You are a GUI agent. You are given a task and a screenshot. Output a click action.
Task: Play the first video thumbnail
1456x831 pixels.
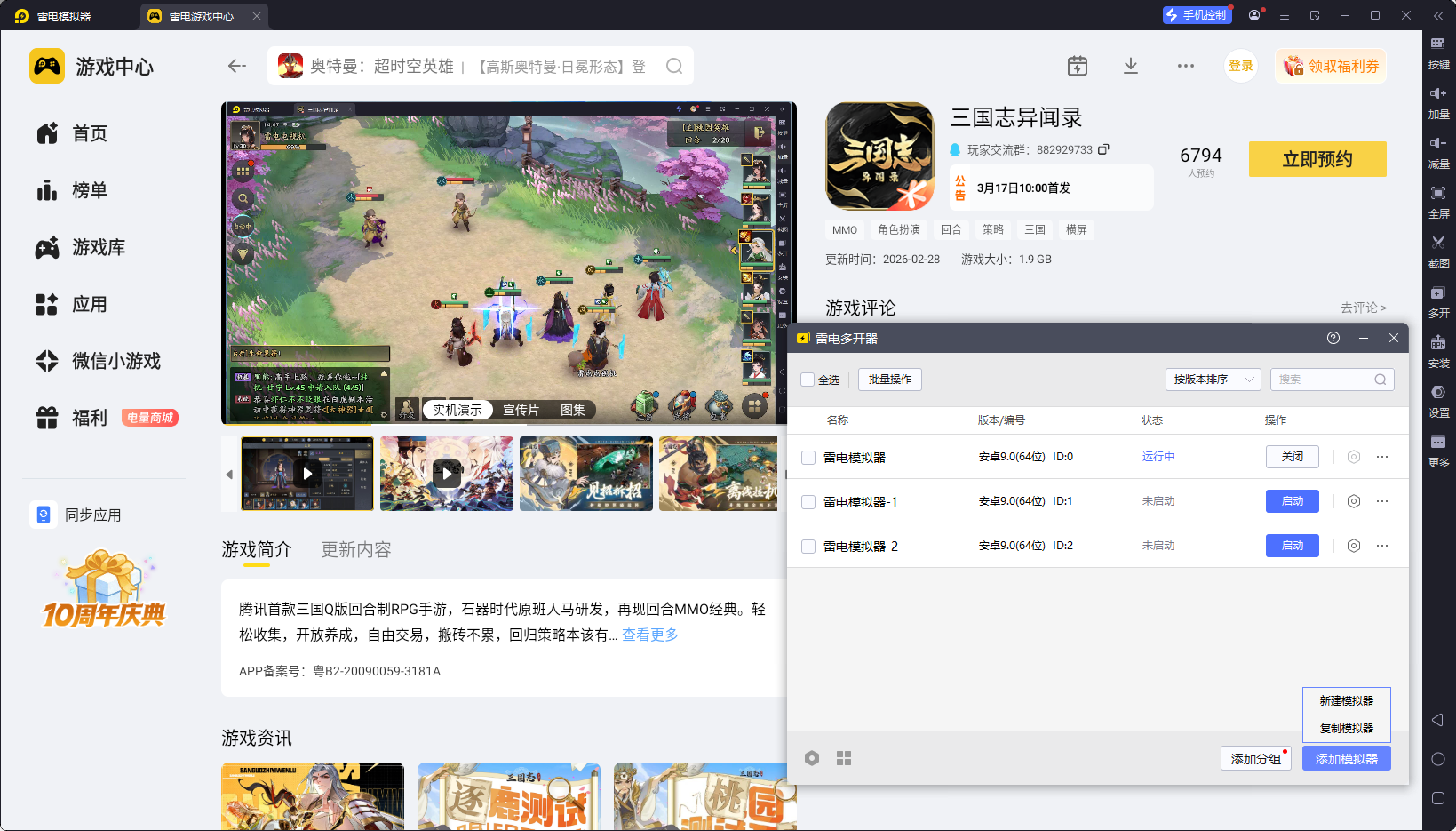click(307, 474)
